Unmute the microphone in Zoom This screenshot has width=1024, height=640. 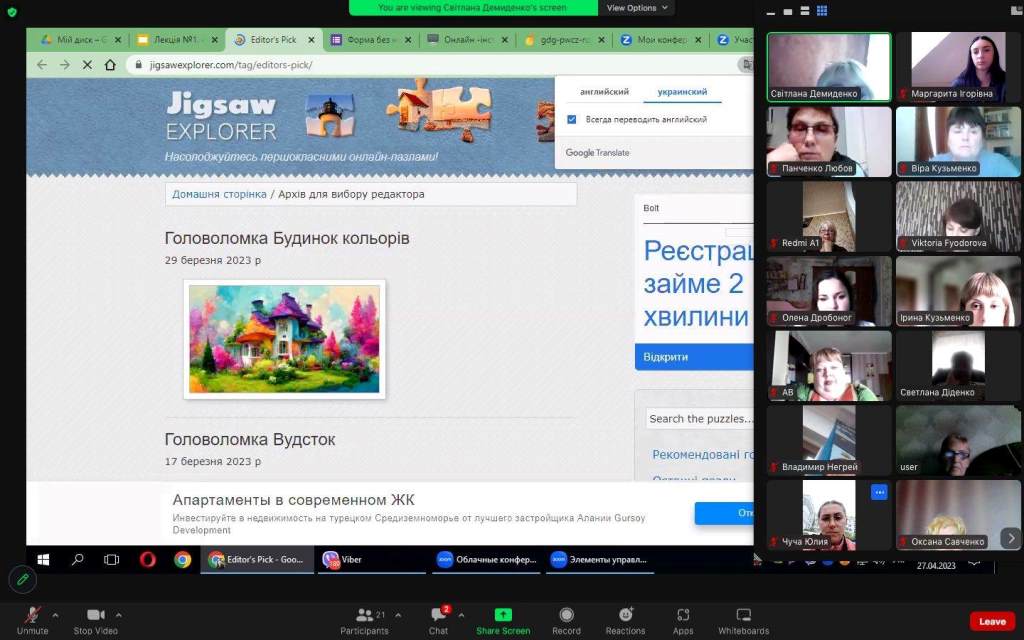coord(32,615)
